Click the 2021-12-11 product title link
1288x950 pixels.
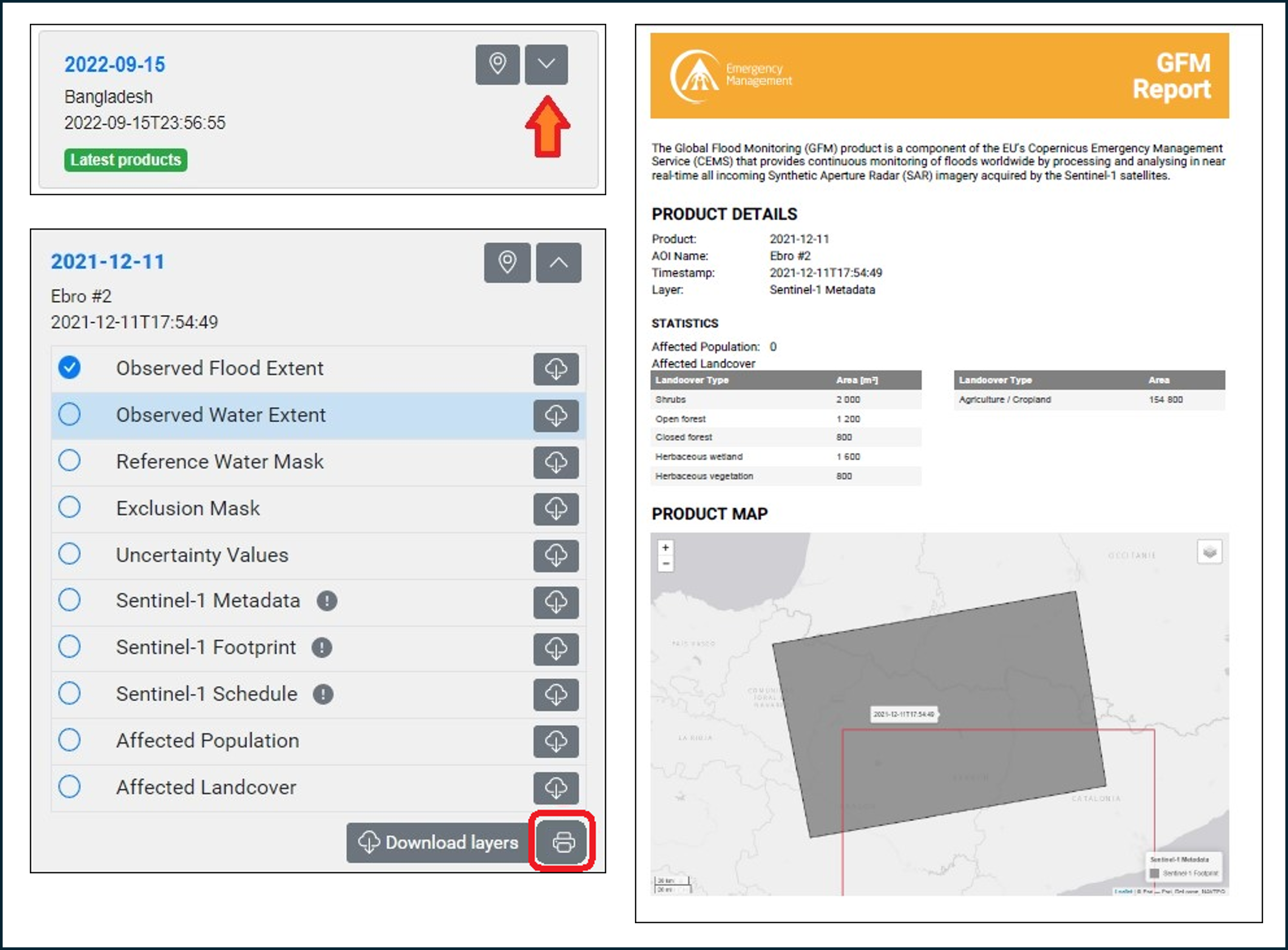108,262
